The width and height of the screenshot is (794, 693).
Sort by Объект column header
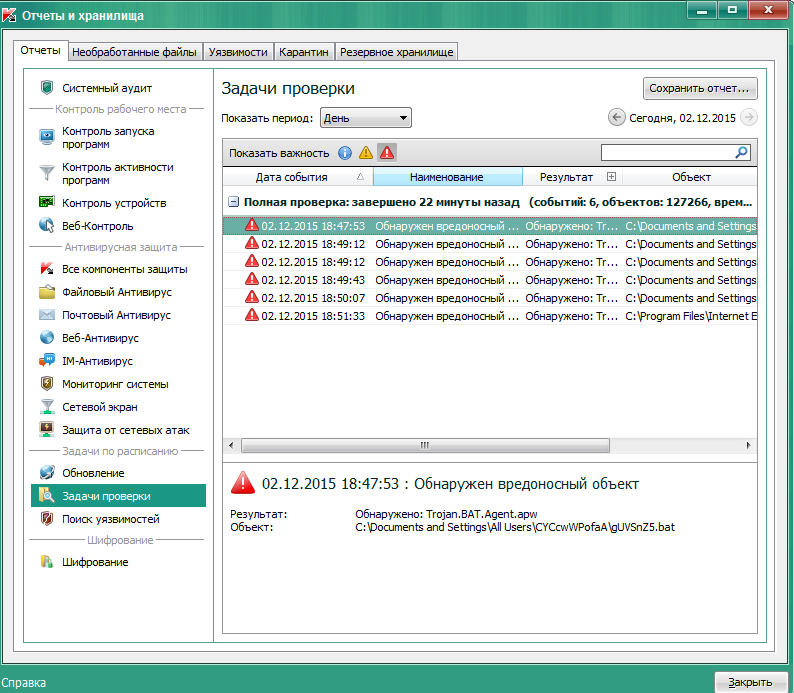point(691,177)
